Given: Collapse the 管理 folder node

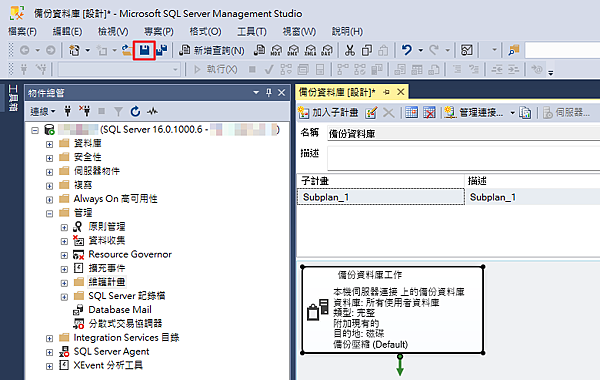Looking at the screenshot, I should pos(49,214).
